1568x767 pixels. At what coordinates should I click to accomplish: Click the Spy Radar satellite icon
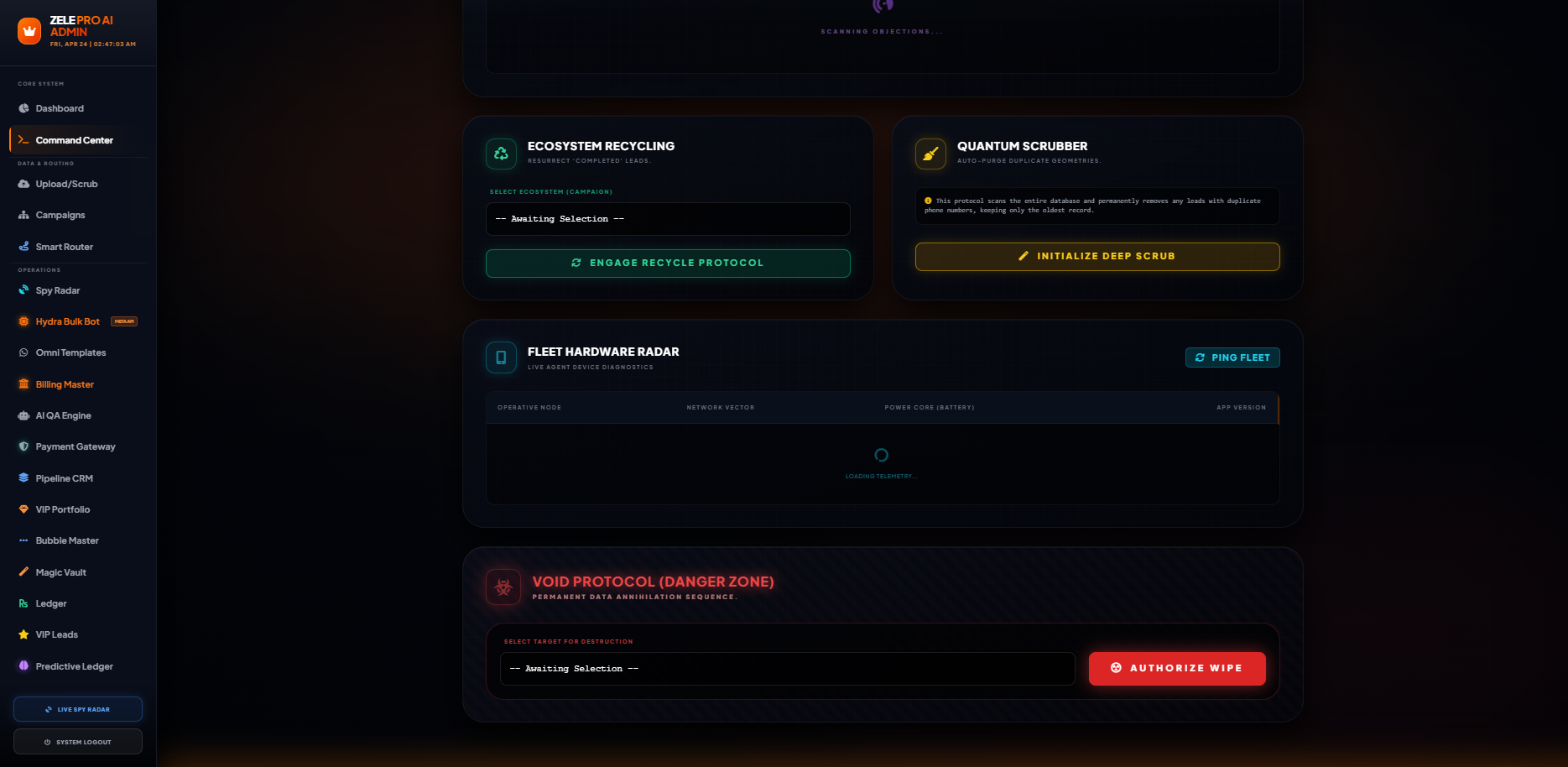tap(23, 290)
